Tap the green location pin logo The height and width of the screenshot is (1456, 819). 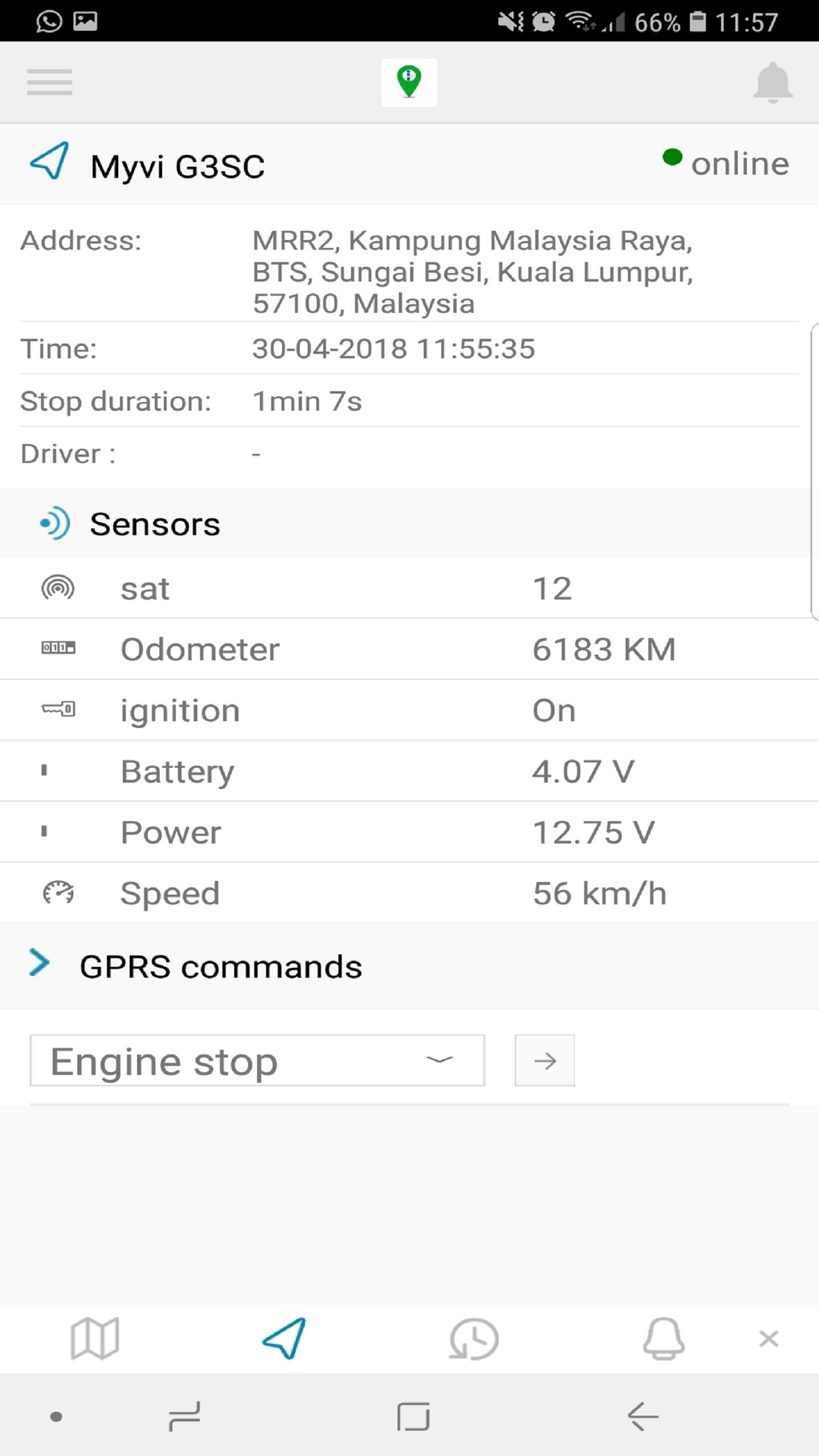click(409, 82)
